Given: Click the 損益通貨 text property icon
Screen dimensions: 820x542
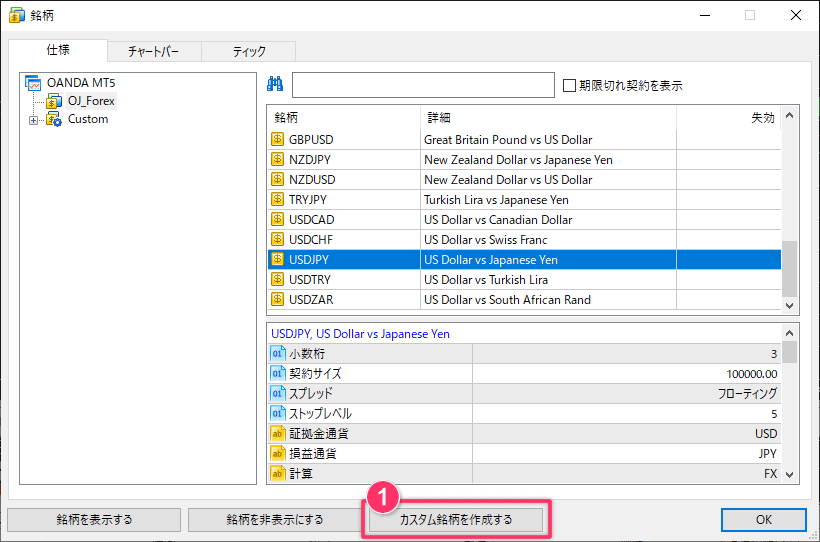Looking at the screenshot, I should pyautogui.click(x=278, y=453).
